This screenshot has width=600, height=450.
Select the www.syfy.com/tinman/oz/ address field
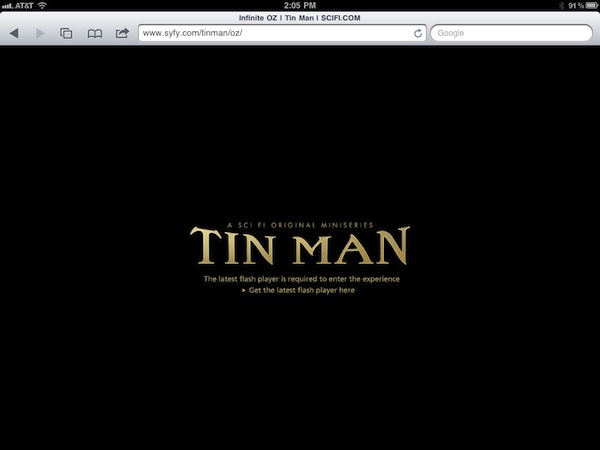(282, 33)
